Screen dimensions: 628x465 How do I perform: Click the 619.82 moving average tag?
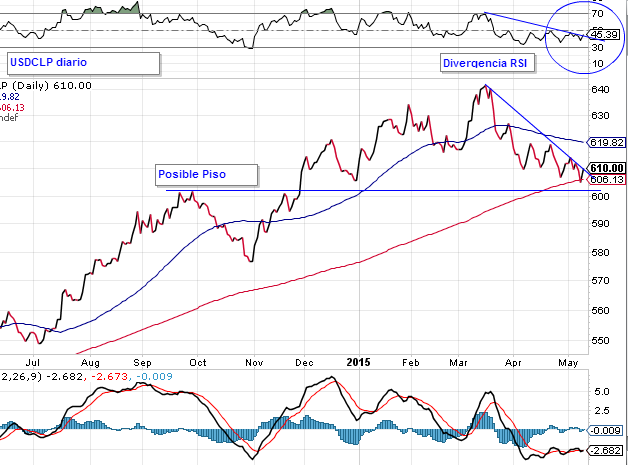[x=607, y=142]
